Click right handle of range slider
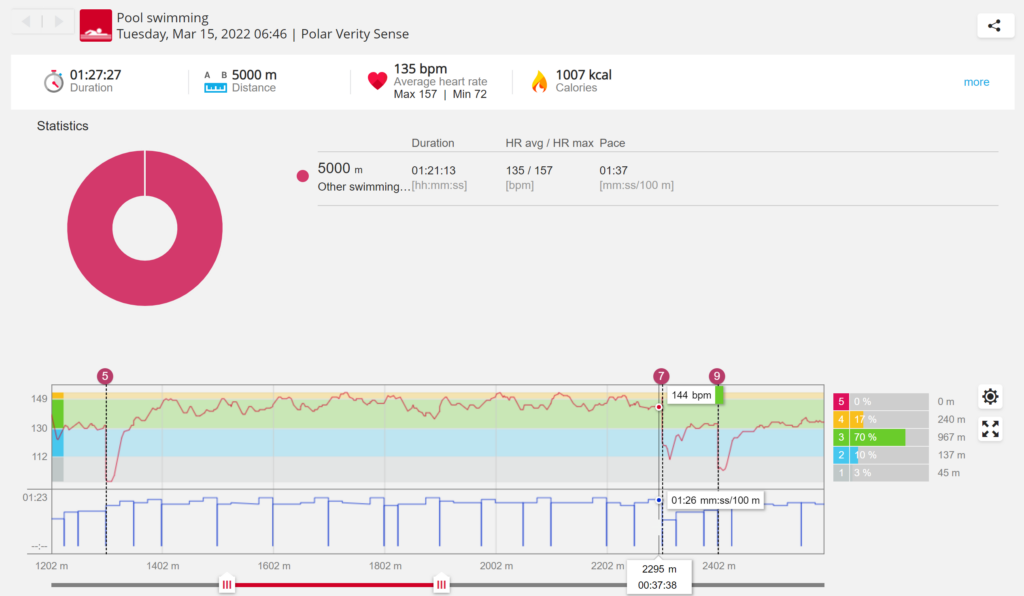 [x=440, y=585]
